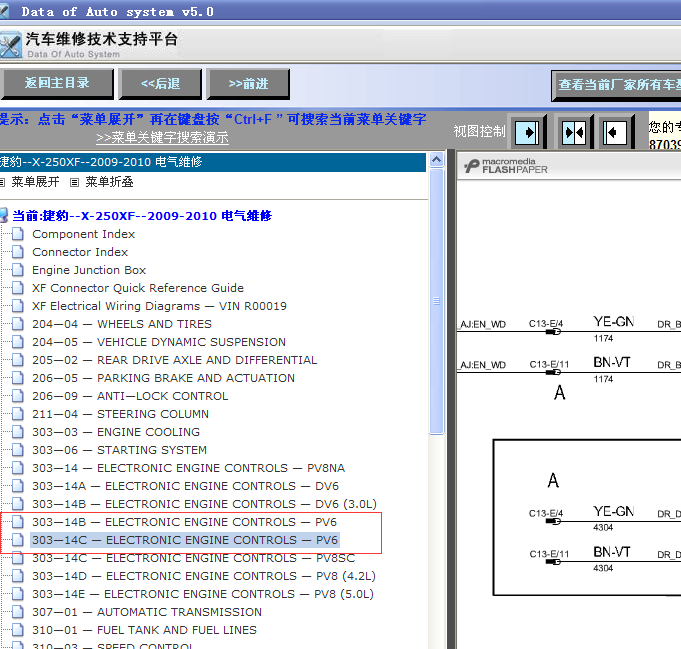
Task: Click the tree panel scroll-up arrow
Action: 436,160
